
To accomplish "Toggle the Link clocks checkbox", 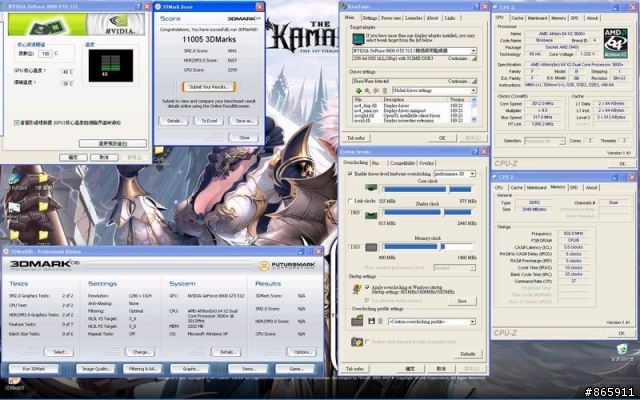I will click(x=350, y=201).
